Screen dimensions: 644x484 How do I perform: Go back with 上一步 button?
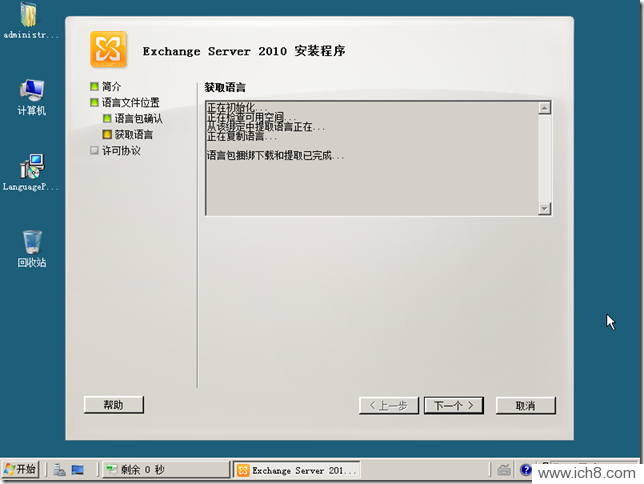389,406
